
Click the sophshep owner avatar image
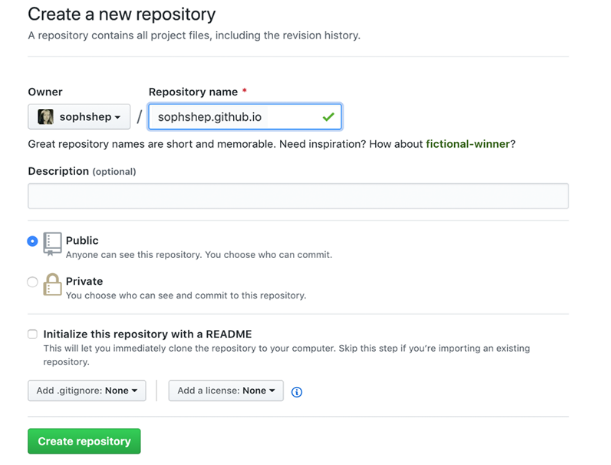(x=46, y=117)
